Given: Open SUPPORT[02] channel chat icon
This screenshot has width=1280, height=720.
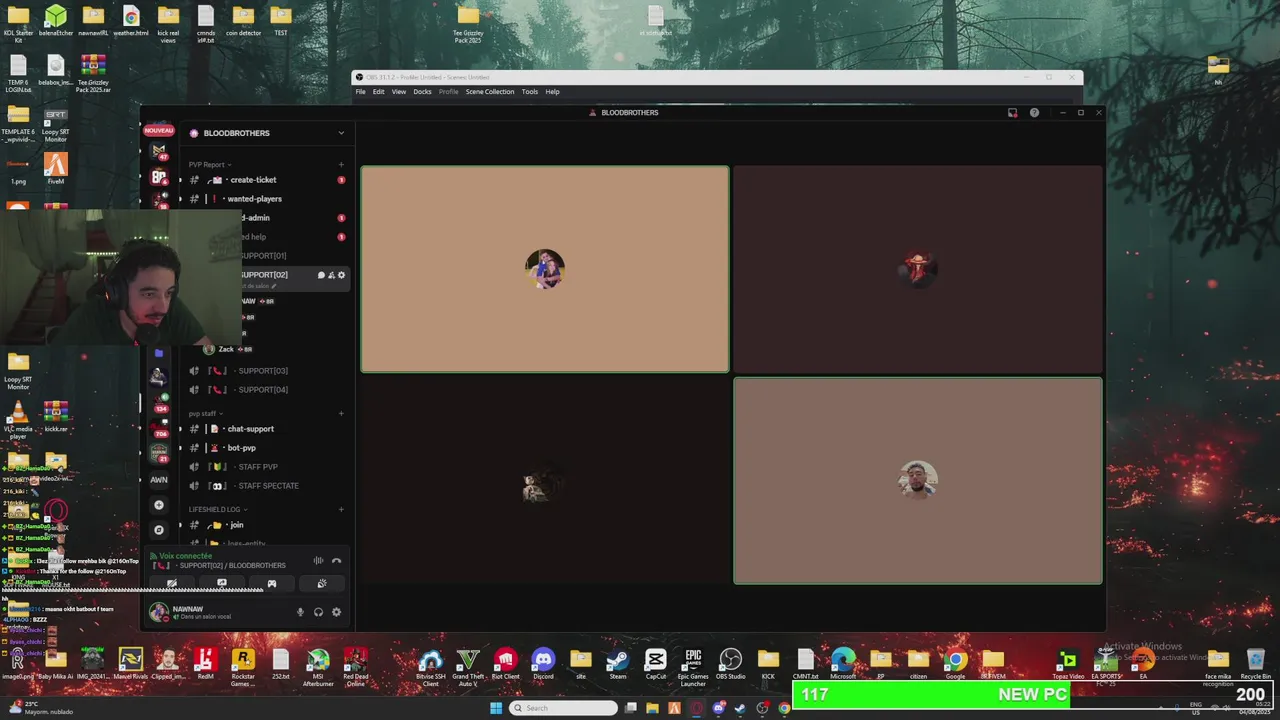Looking at the screenshot, I should pyautogui.click(x=321, y=275).
